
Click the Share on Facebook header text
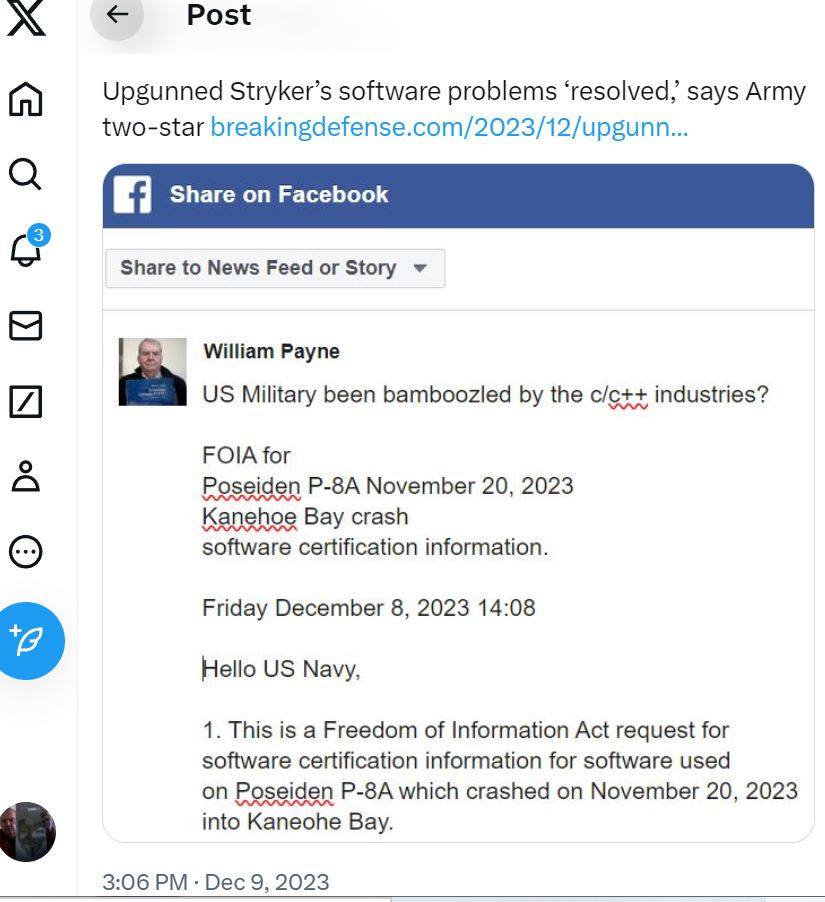coord(279,194)
